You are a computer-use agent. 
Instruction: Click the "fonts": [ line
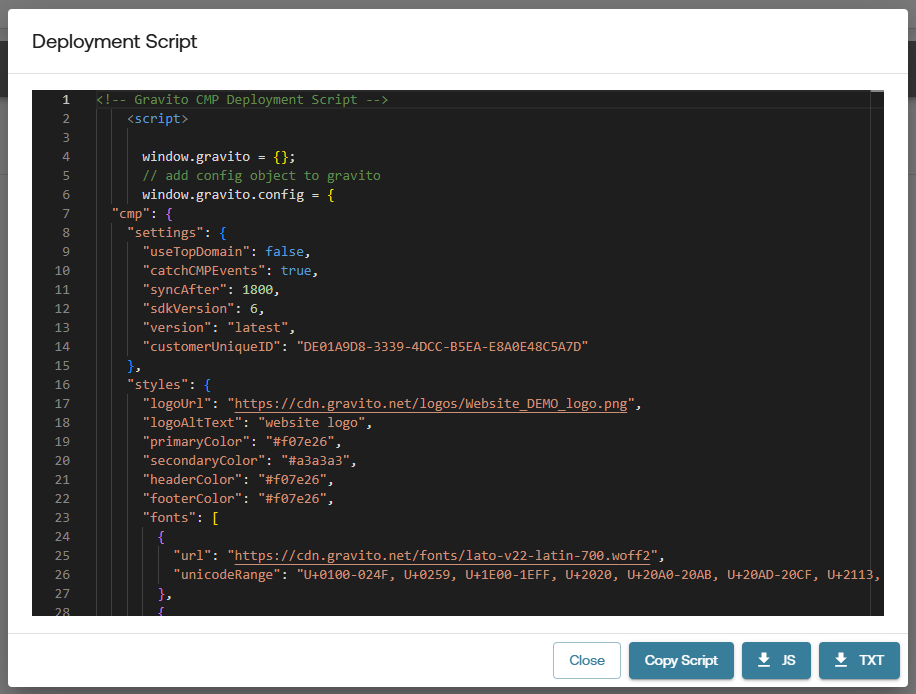point(181,518)
